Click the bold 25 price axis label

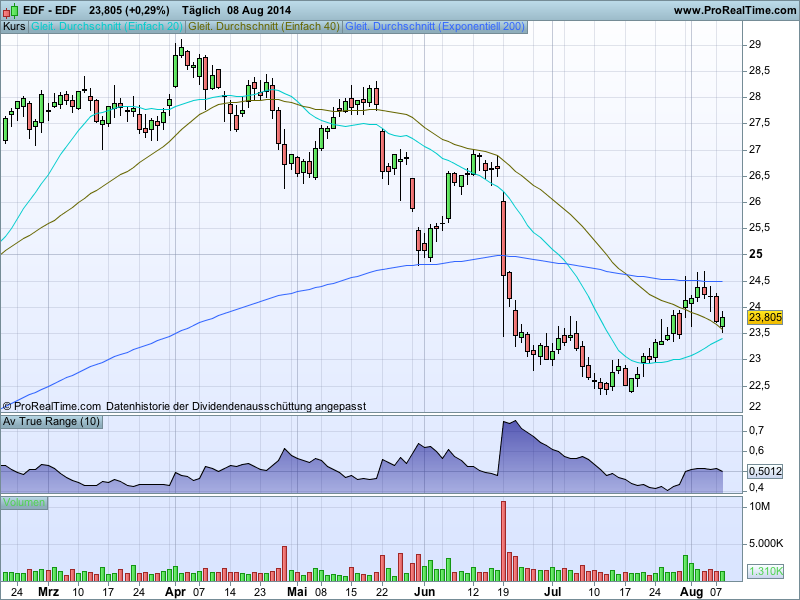click(756, 254)
